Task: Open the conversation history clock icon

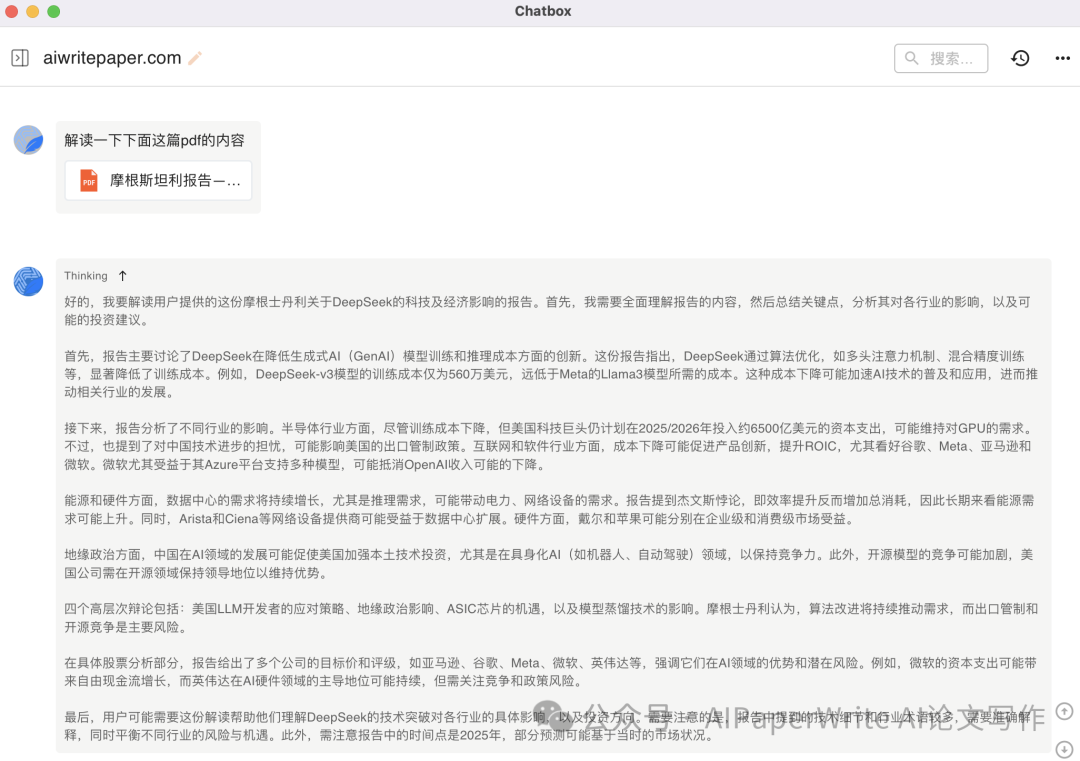Action: tap(1020, 59)
